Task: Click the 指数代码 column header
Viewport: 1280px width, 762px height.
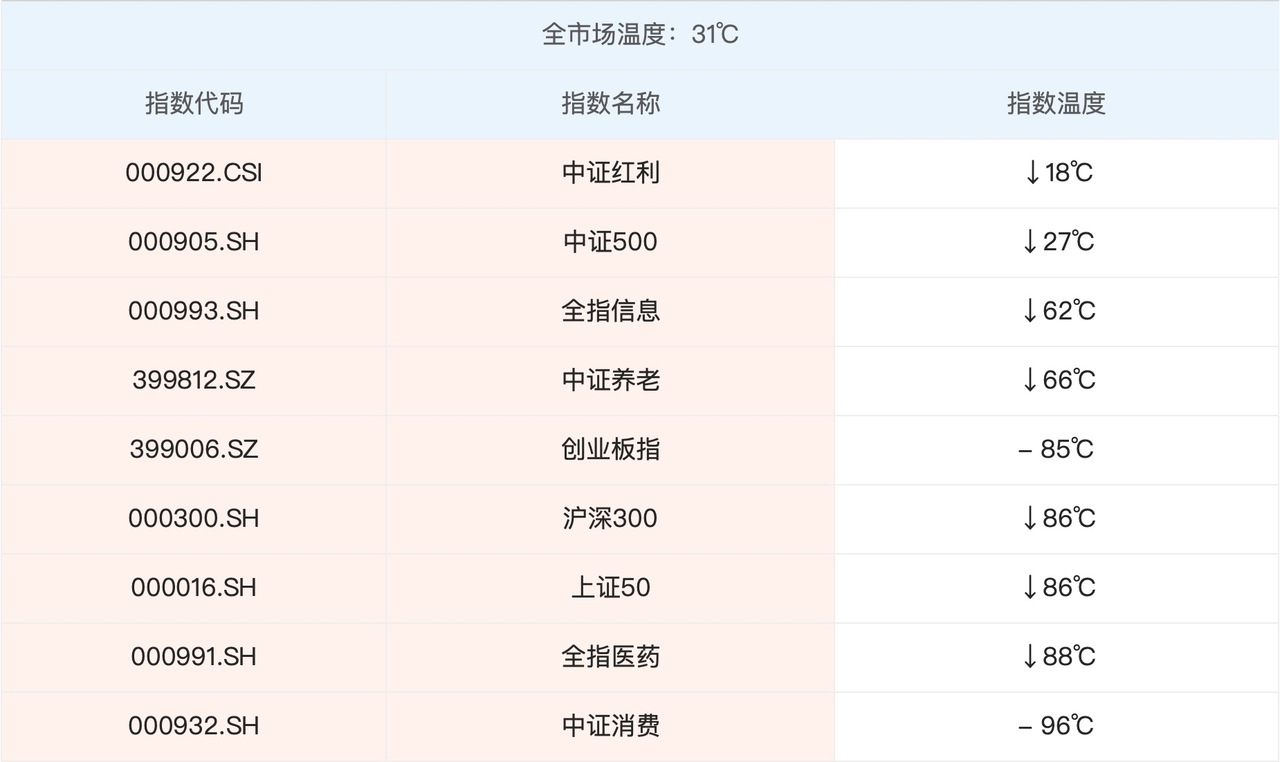Action: tap(194, 104)
